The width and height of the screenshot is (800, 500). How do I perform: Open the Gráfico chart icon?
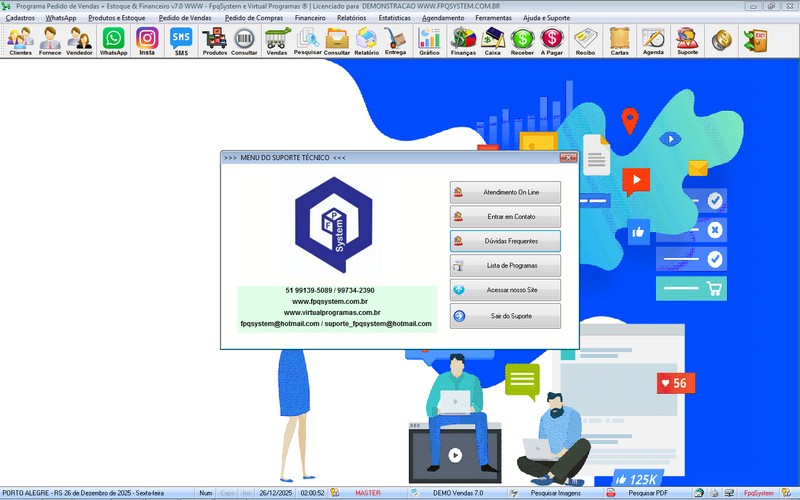[x=429, y=41]
